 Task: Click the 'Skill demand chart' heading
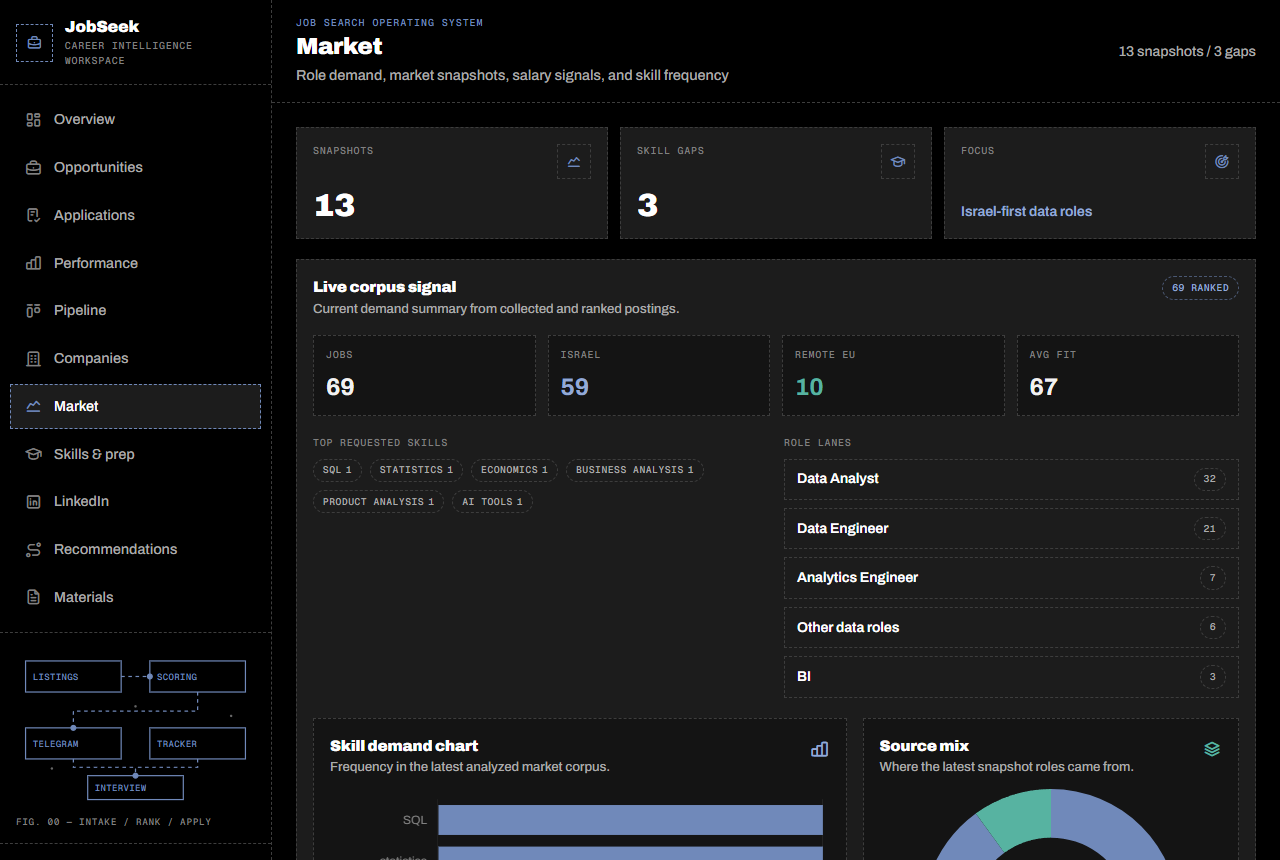404,746
